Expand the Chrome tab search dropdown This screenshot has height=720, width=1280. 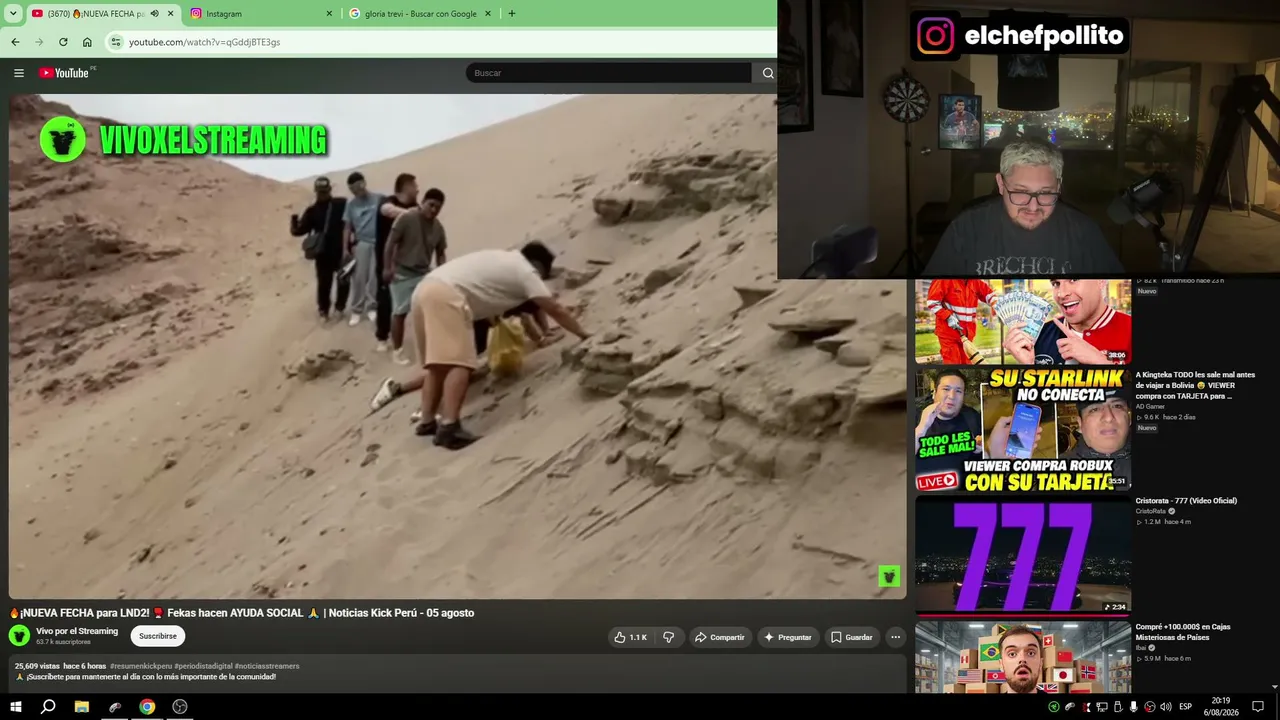tap(13, 14)
